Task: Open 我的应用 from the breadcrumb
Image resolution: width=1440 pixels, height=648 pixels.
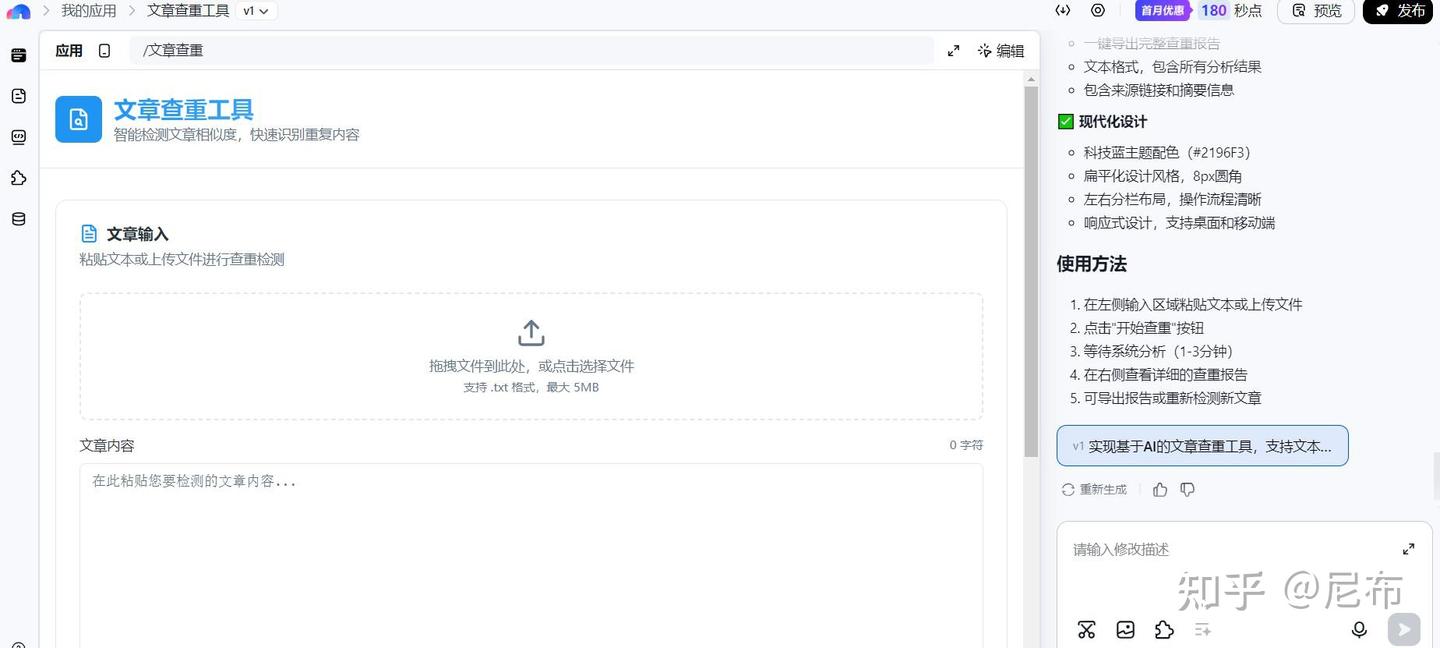Action: point(88,10)
